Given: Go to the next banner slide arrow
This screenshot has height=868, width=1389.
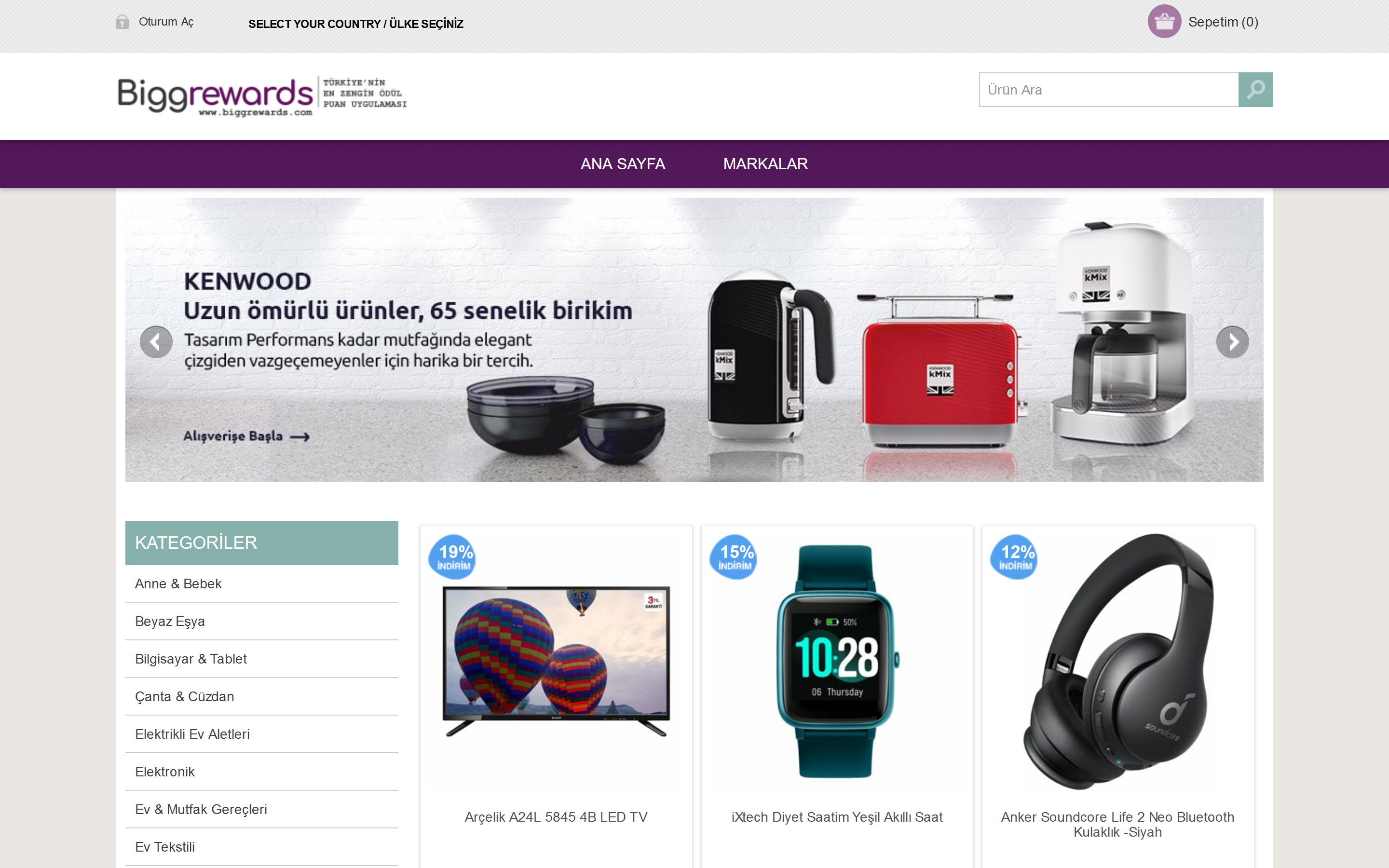Looking at the screenshot, I should coord(1232,342).
